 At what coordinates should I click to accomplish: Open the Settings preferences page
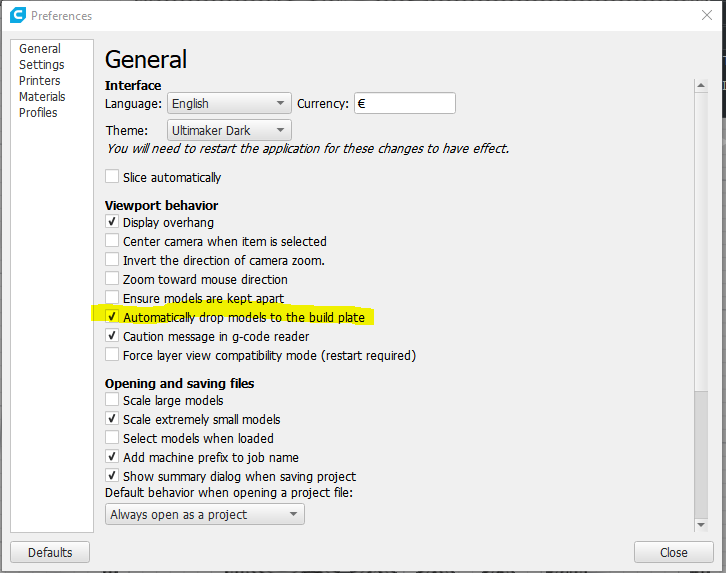tap(42, 65)
